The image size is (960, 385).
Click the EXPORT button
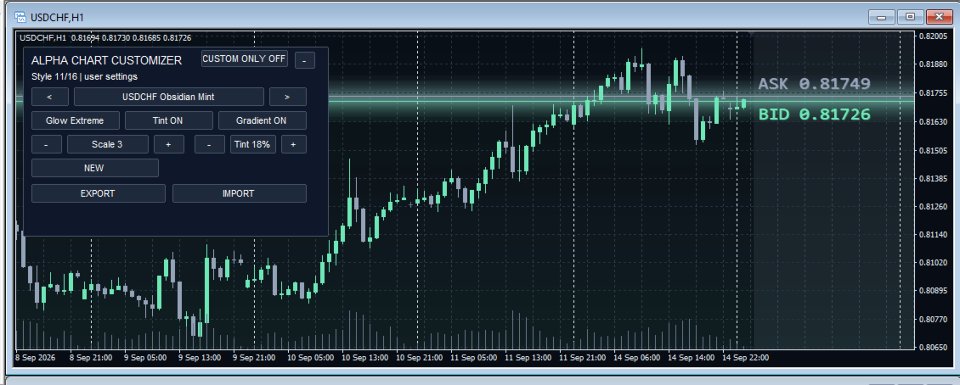click(98, 193)
